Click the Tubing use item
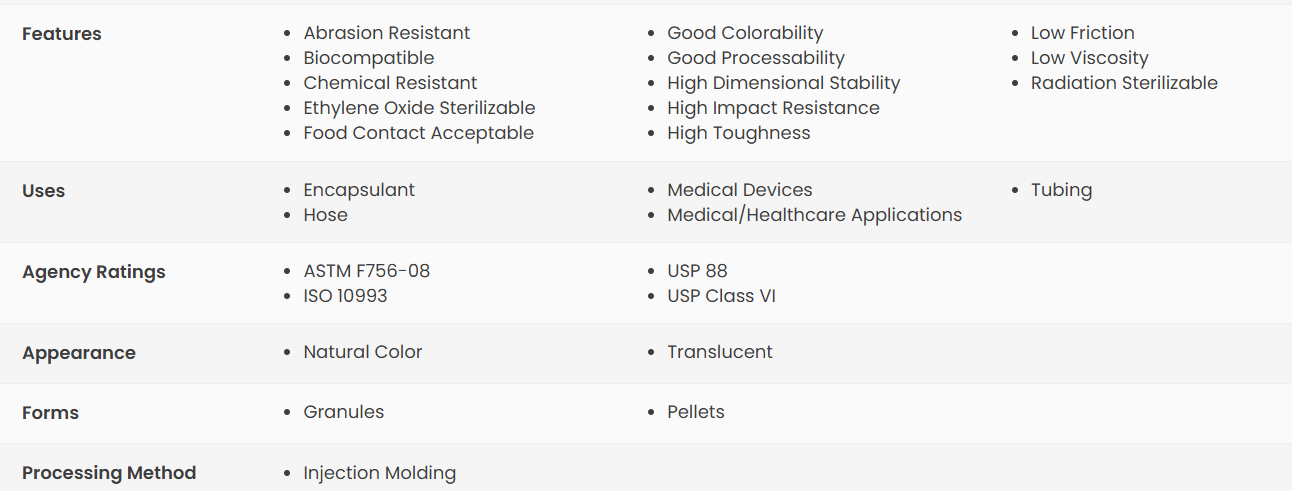Viewport: 1292px width, 491px height. (x=1061, y=190)
